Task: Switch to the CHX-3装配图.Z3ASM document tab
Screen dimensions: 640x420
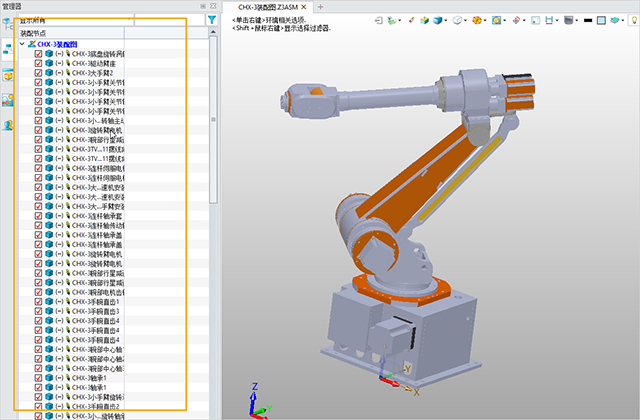Action: [x=262, y=7]
